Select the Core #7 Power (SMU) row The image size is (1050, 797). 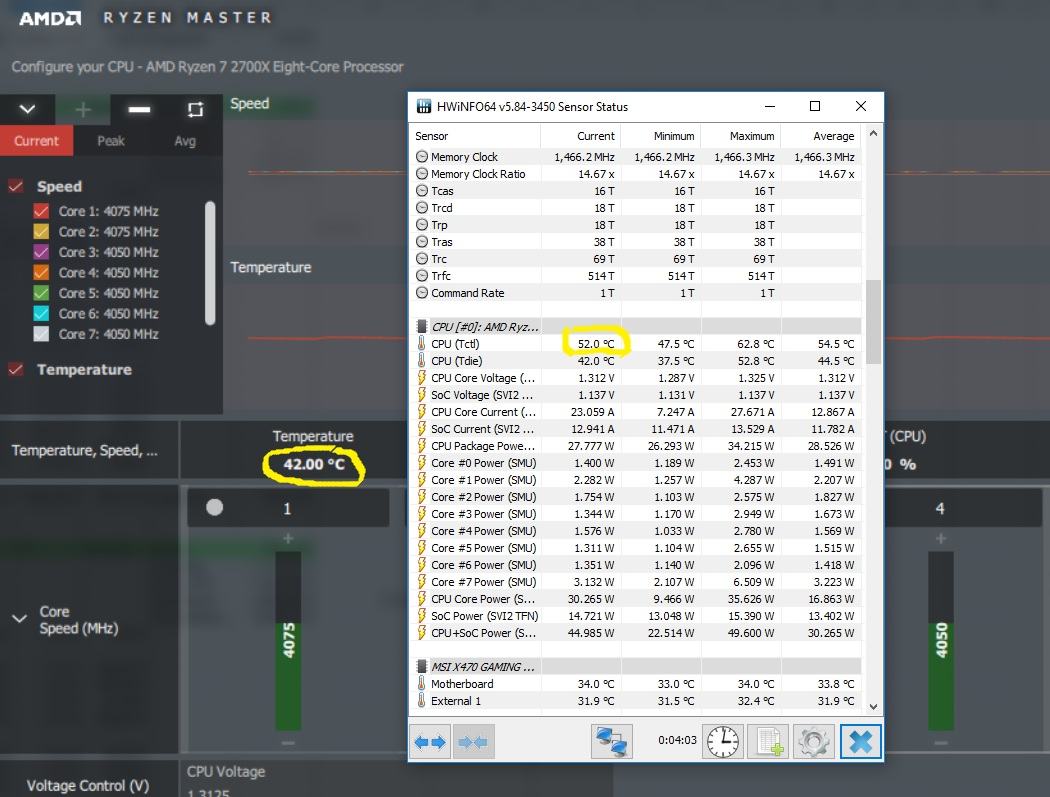point(635,581)
